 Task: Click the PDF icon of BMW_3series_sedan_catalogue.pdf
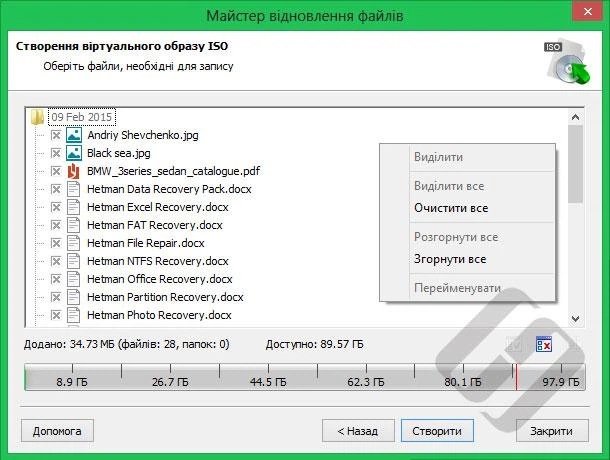(74, 171)
